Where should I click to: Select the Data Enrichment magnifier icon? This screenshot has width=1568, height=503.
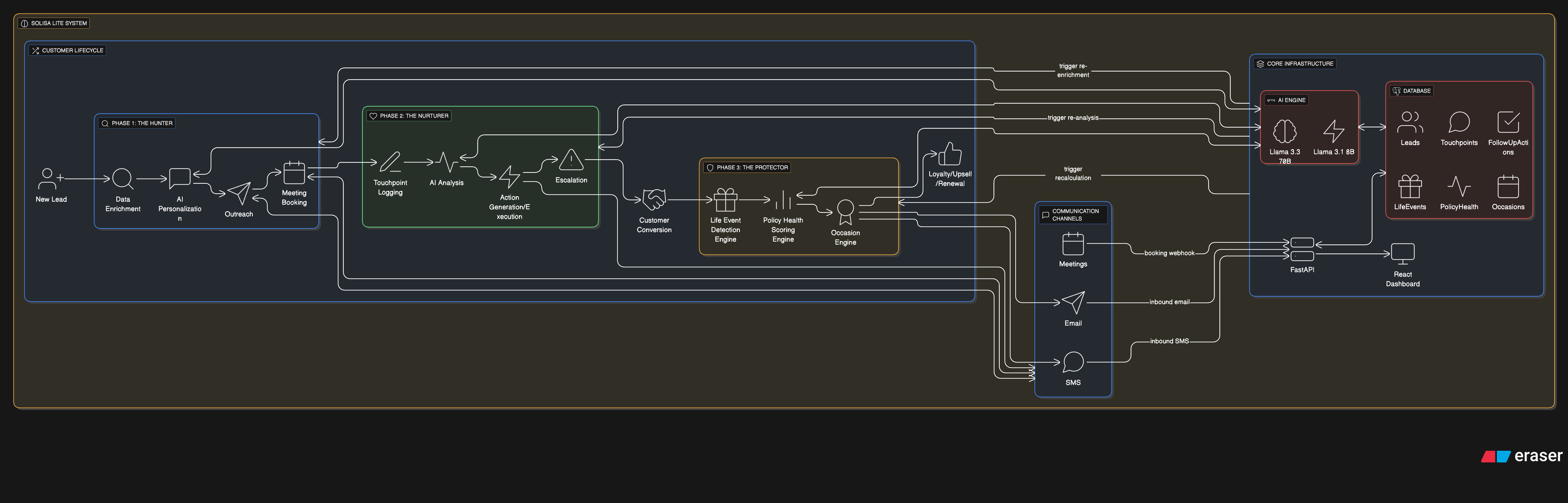122,179
